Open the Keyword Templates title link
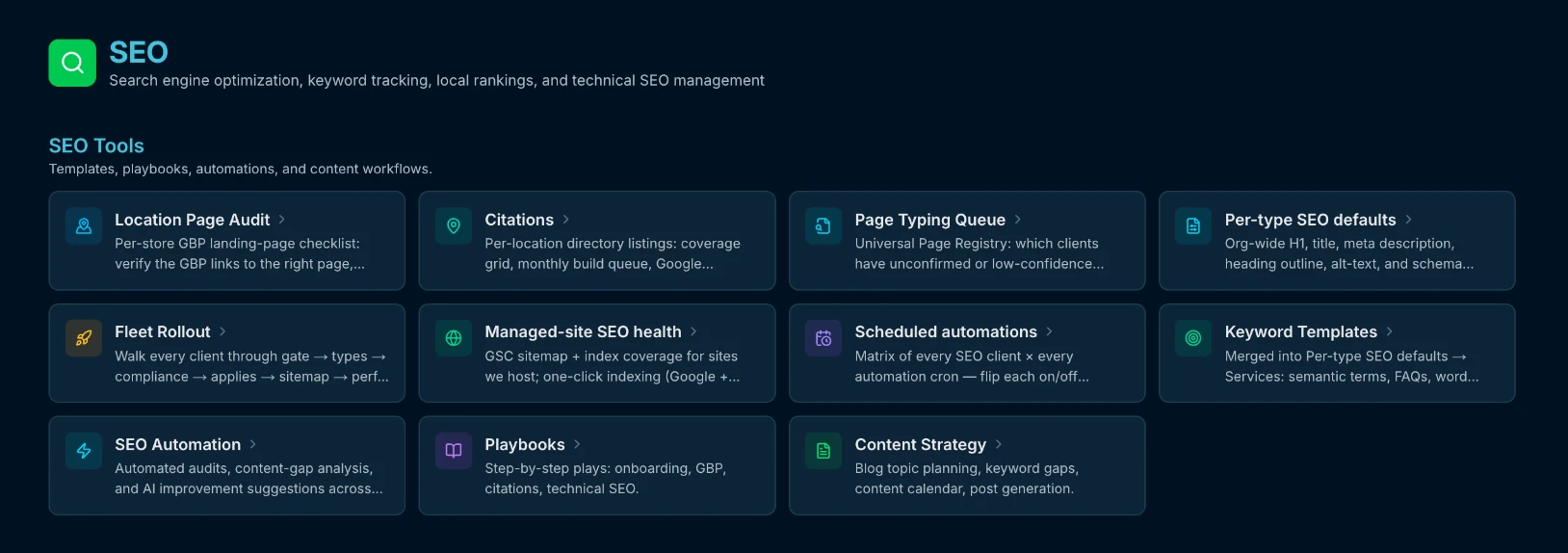The height and width of the screenshot is (553, 1568). (x=1300, y=331)
